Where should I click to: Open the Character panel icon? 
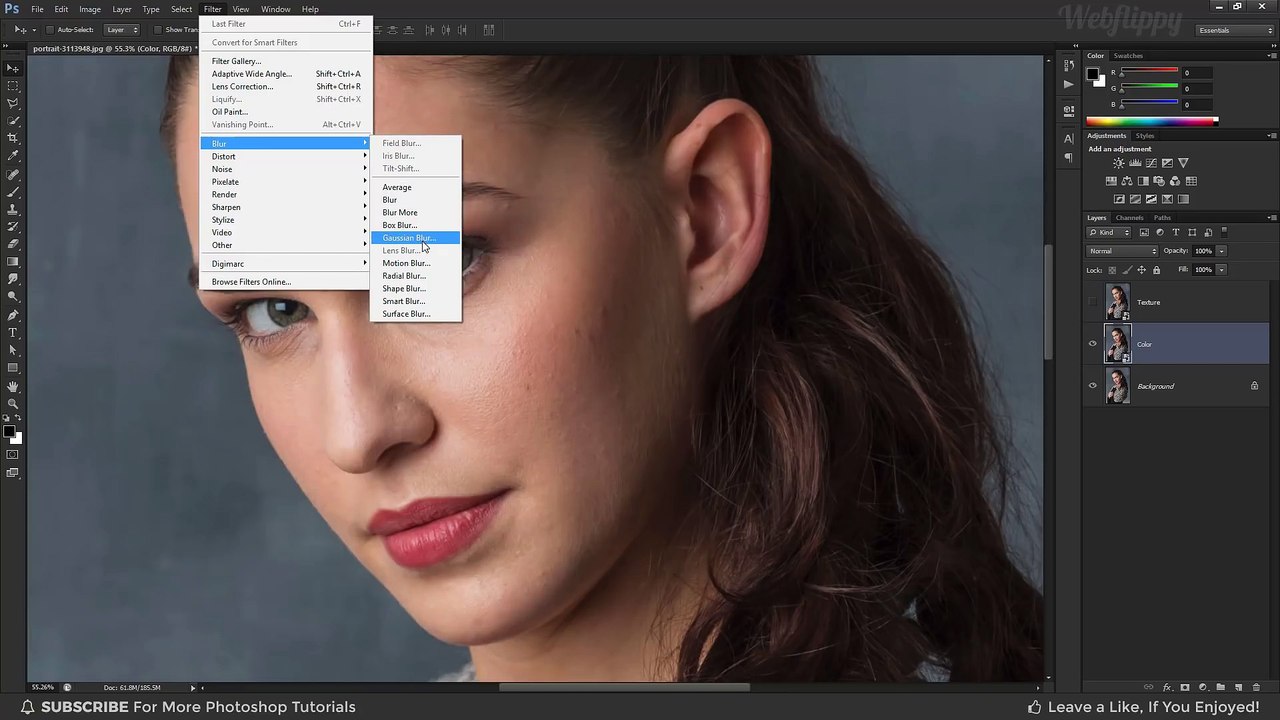point(1069,139)
